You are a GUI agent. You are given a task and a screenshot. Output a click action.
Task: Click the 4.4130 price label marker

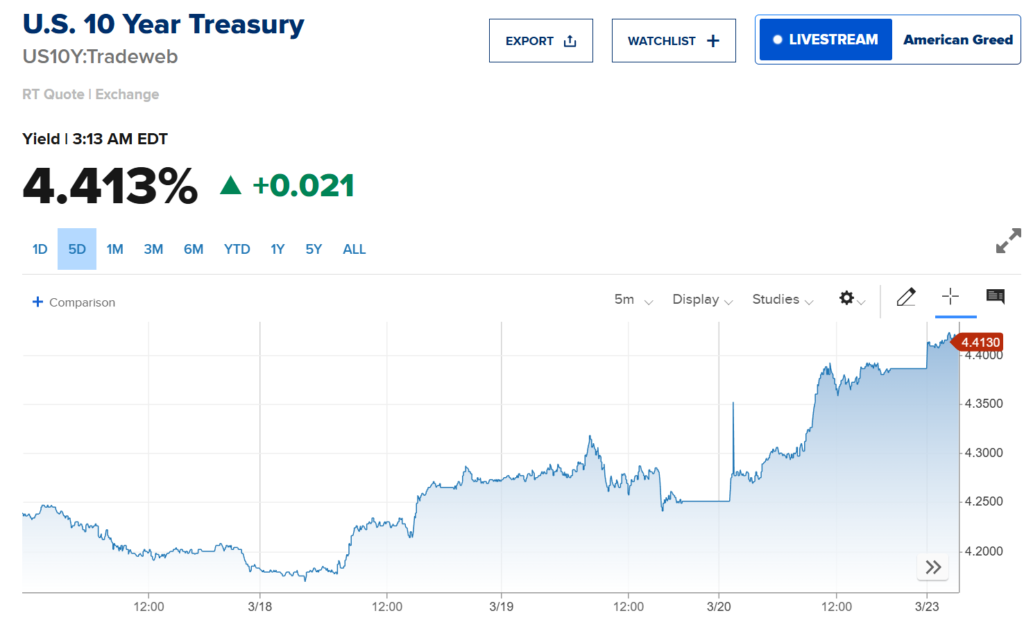click(x=980, y=342)
